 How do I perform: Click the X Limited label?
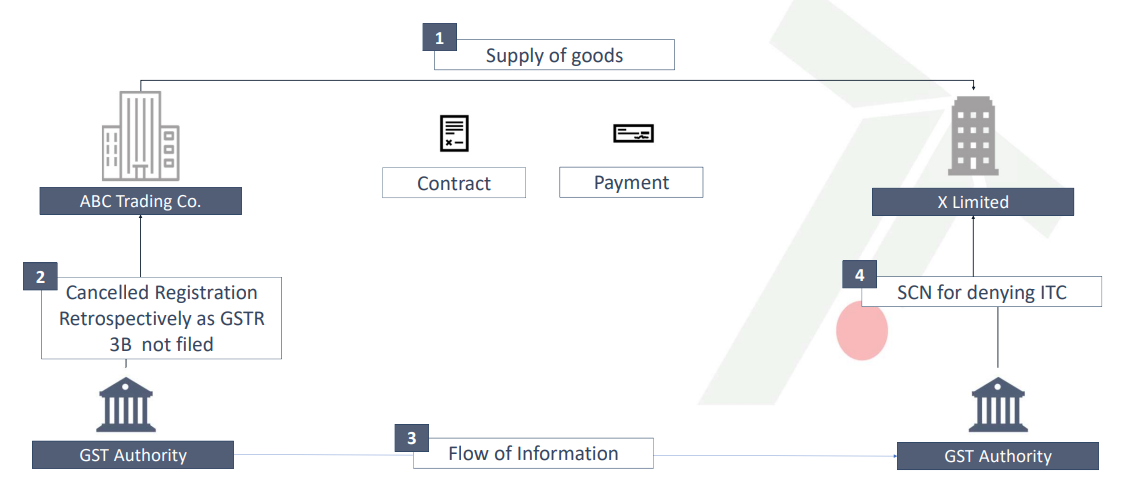click(x=972, y=202)
